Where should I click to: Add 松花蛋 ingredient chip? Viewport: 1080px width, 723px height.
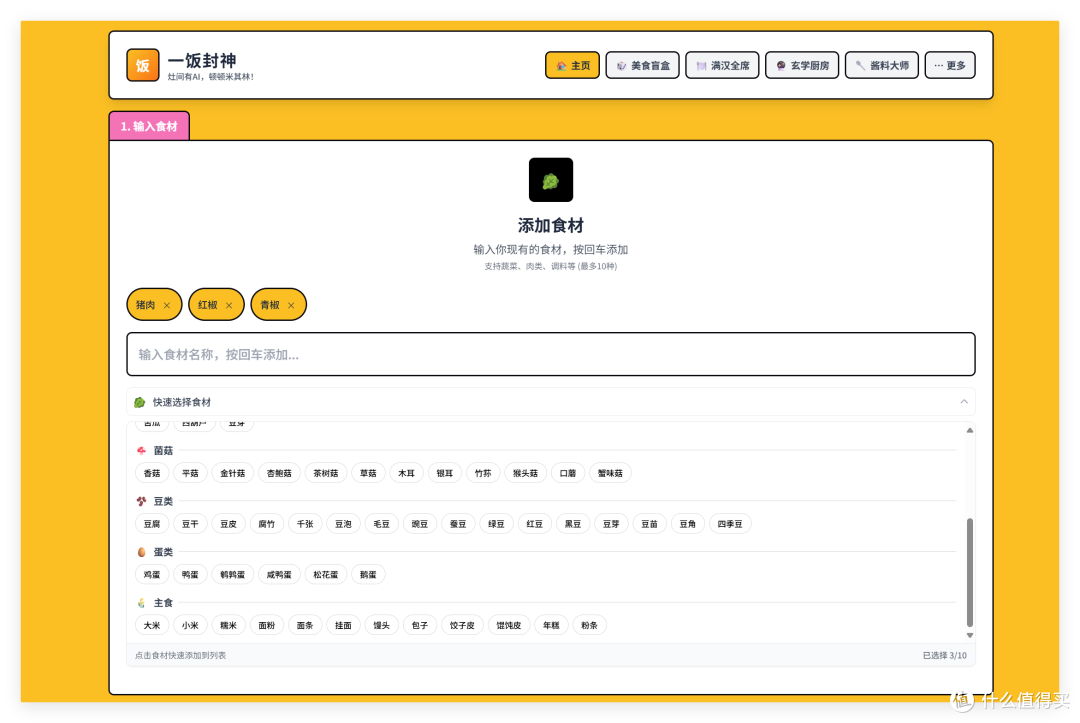coord(326,574)
